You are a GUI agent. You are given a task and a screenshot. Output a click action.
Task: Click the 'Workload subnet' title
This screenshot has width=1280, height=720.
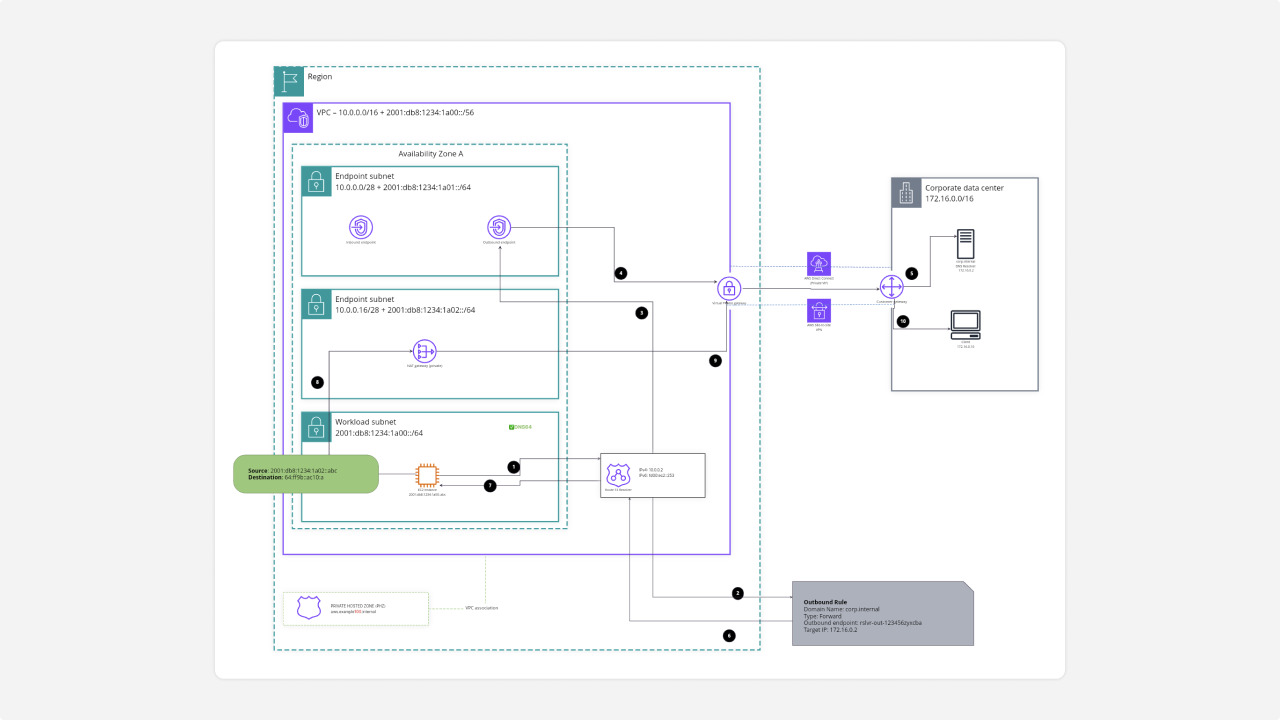point(366,422)
